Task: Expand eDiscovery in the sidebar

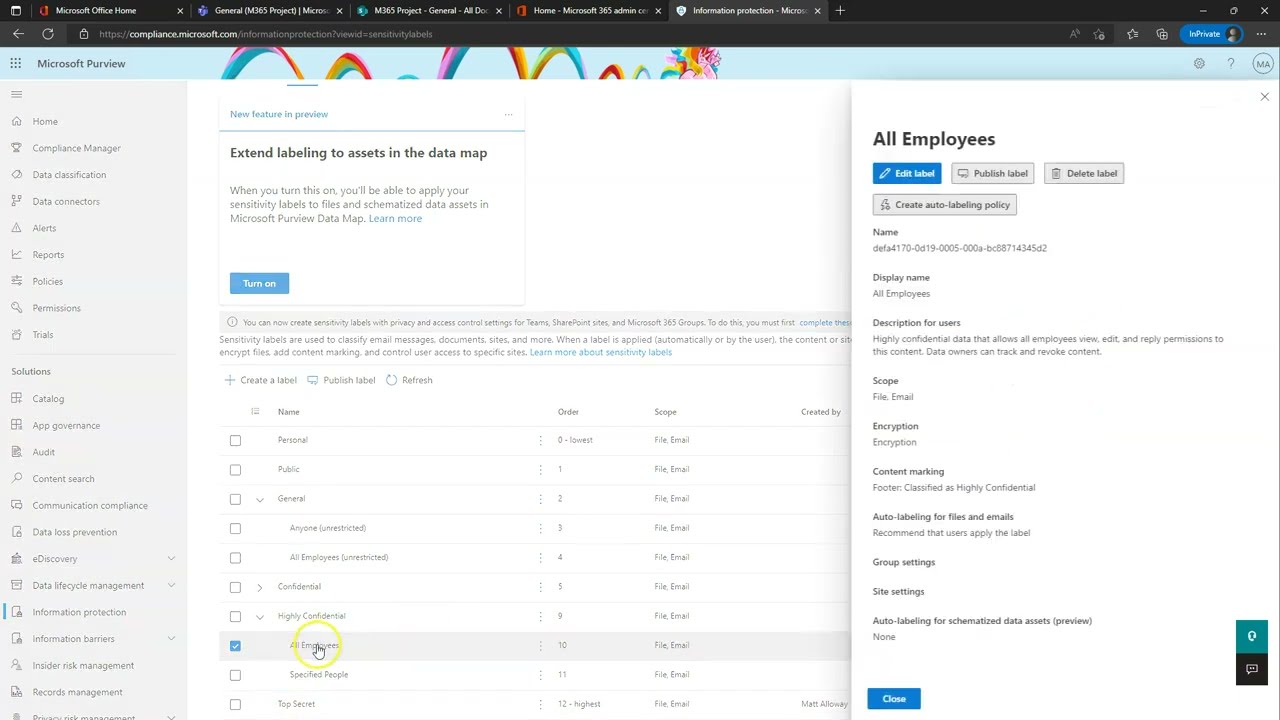Action: (171, 559)
